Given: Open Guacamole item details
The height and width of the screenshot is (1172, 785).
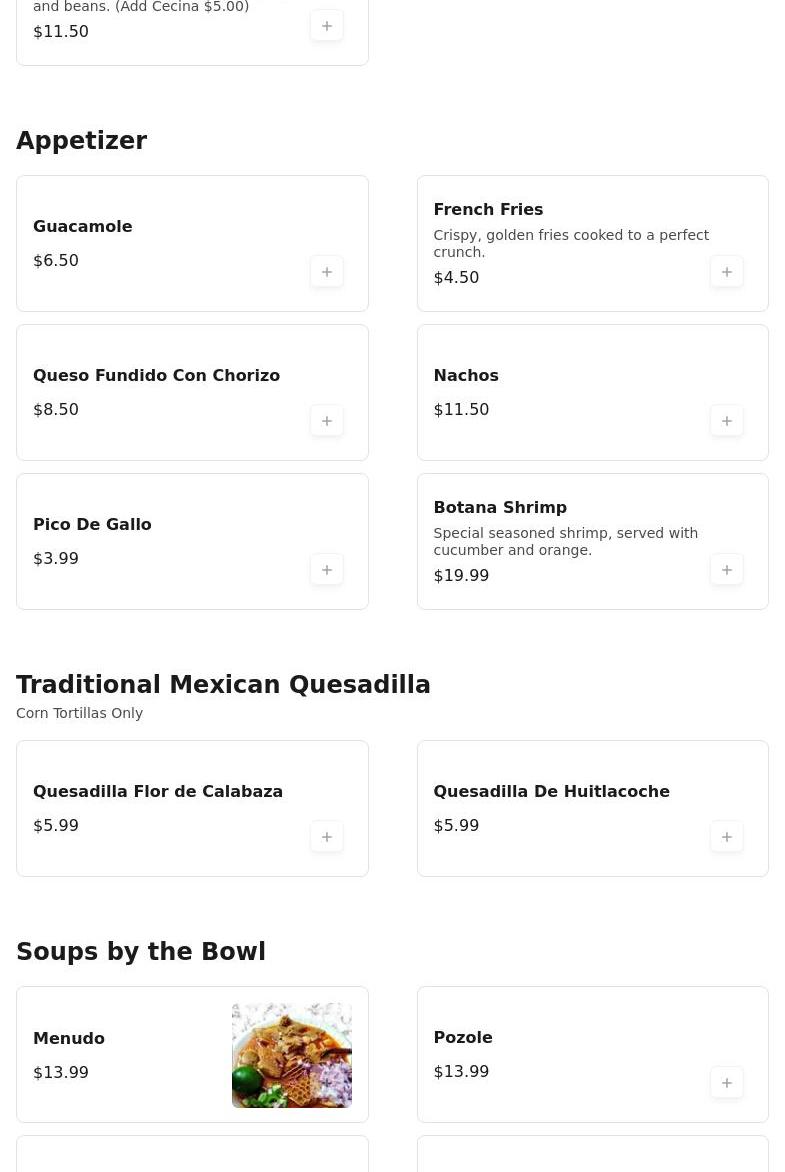Looking at the screenshot, I should coord(83,227).
